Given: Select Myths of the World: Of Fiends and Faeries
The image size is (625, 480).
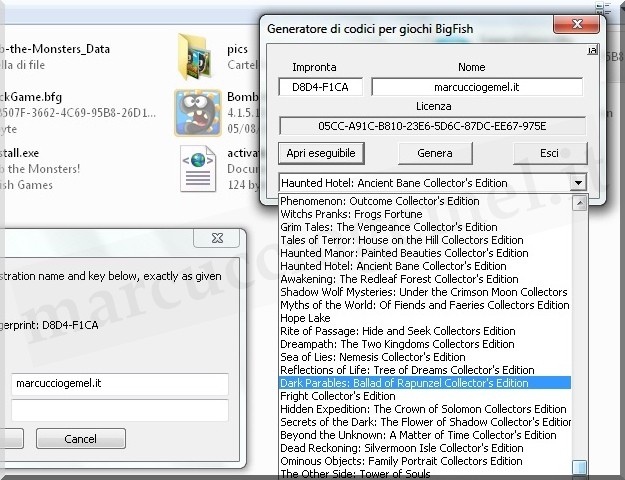Looking at the screenshot, I should 425,305.
